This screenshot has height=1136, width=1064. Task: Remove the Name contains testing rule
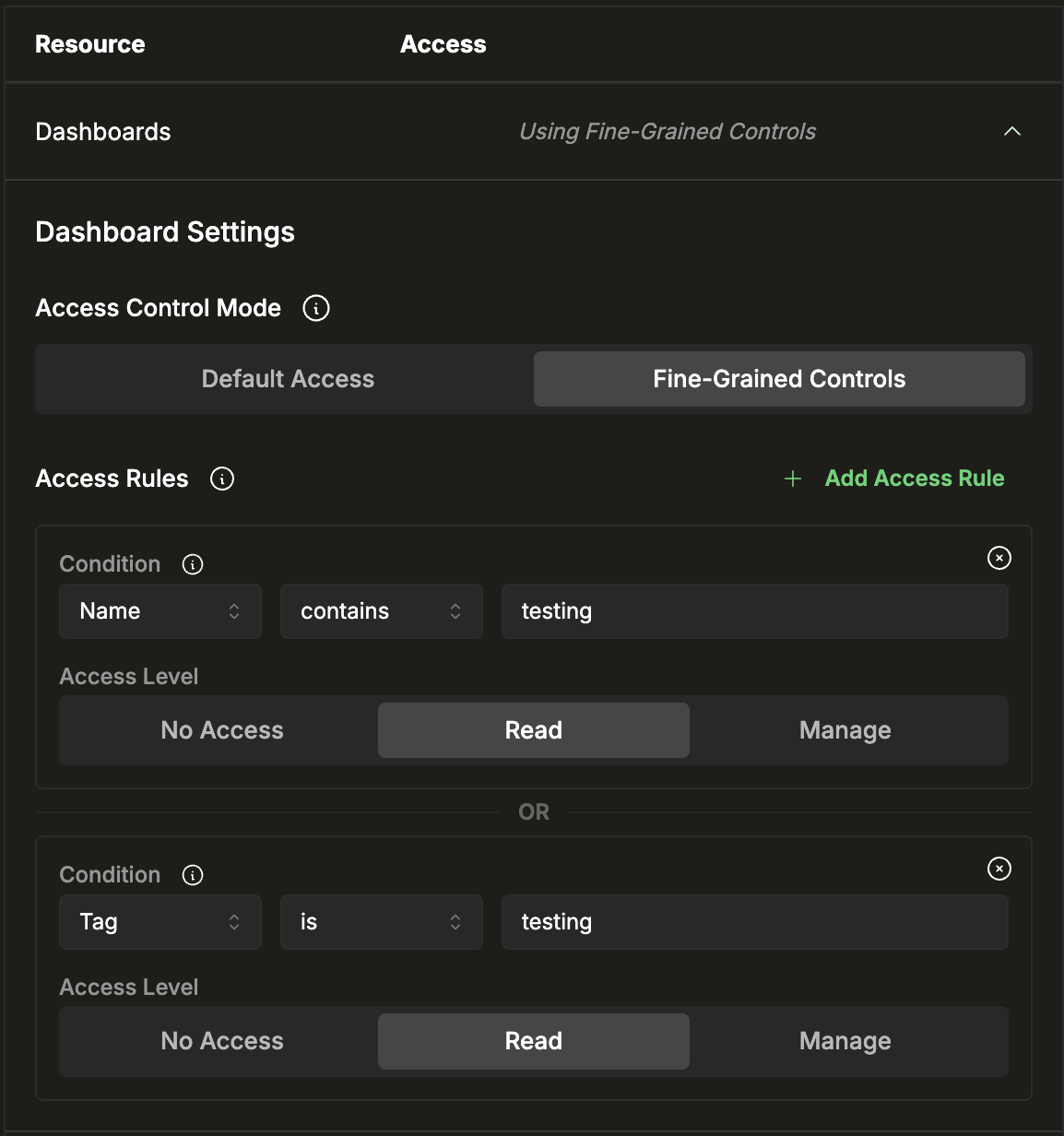(999, 558)
